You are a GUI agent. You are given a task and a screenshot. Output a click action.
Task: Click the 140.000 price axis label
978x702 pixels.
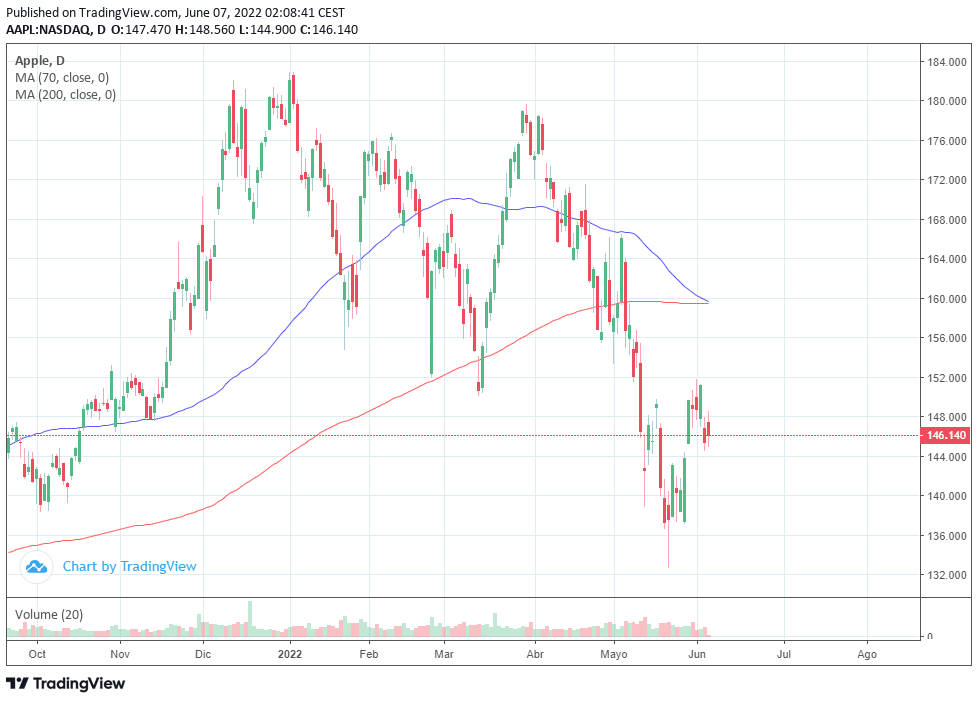(947, 496)
